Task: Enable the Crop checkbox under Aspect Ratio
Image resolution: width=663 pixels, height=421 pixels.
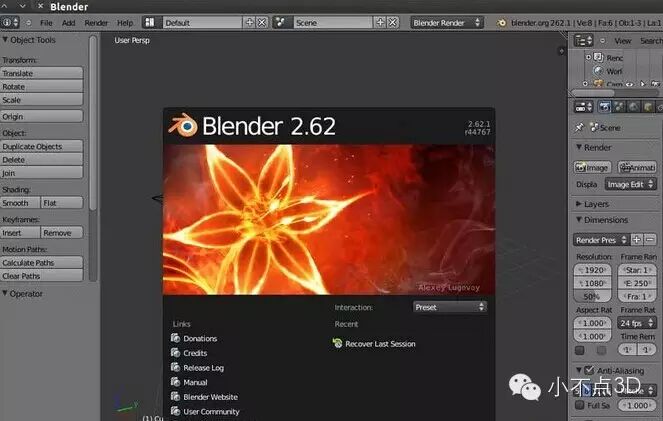Action: (601, 350)
